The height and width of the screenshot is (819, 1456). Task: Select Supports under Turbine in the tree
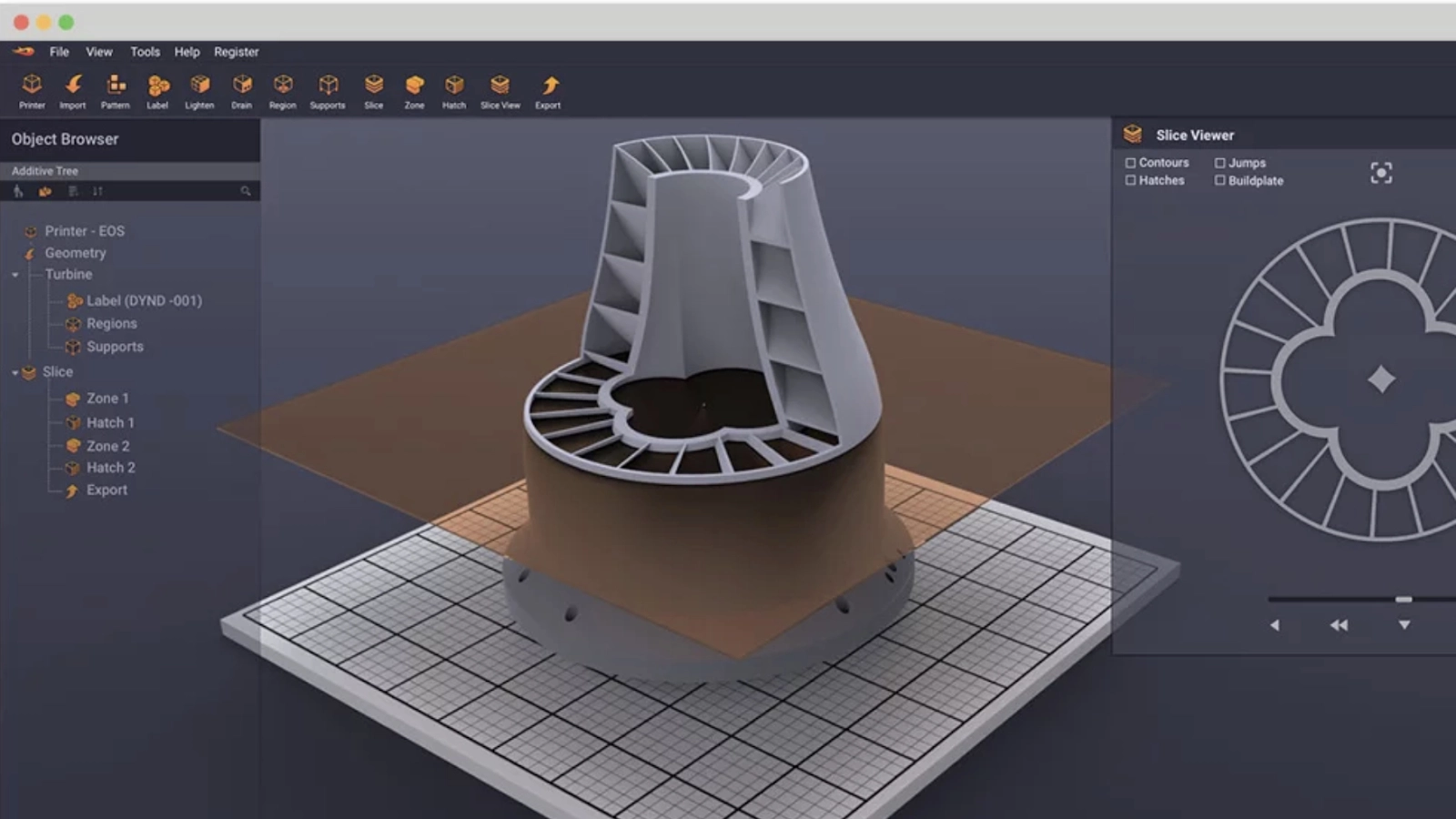115,347
